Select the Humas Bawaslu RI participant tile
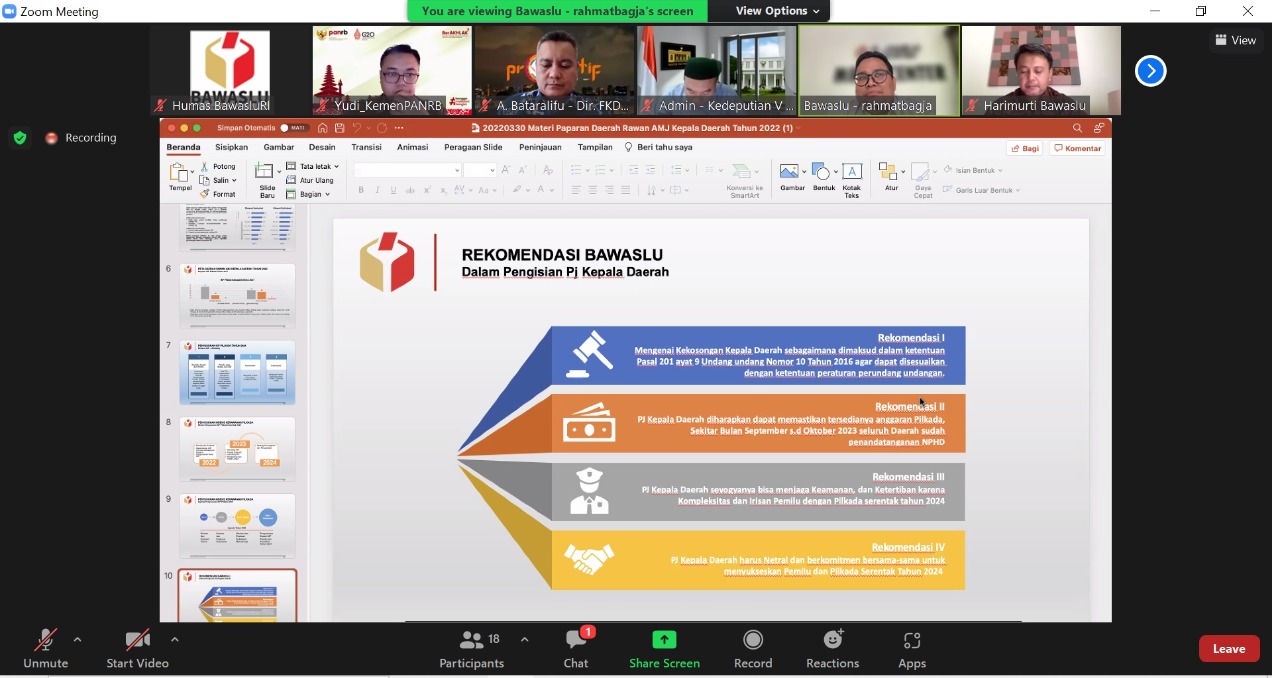This screenshot has width=1280, height=678. coord(230,70)
